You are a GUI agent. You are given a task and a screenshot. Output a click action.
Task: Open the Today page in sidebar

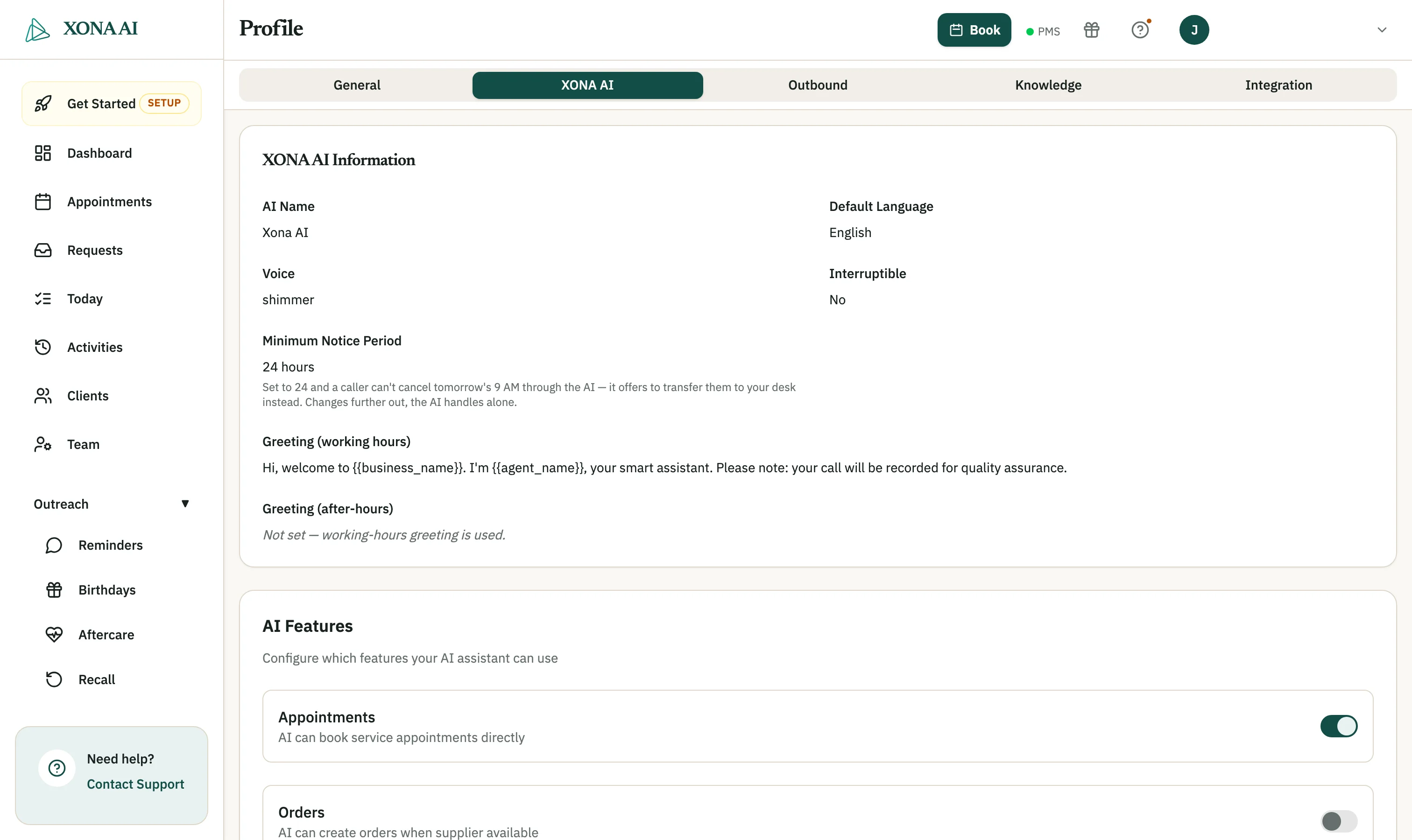point(112,299)
